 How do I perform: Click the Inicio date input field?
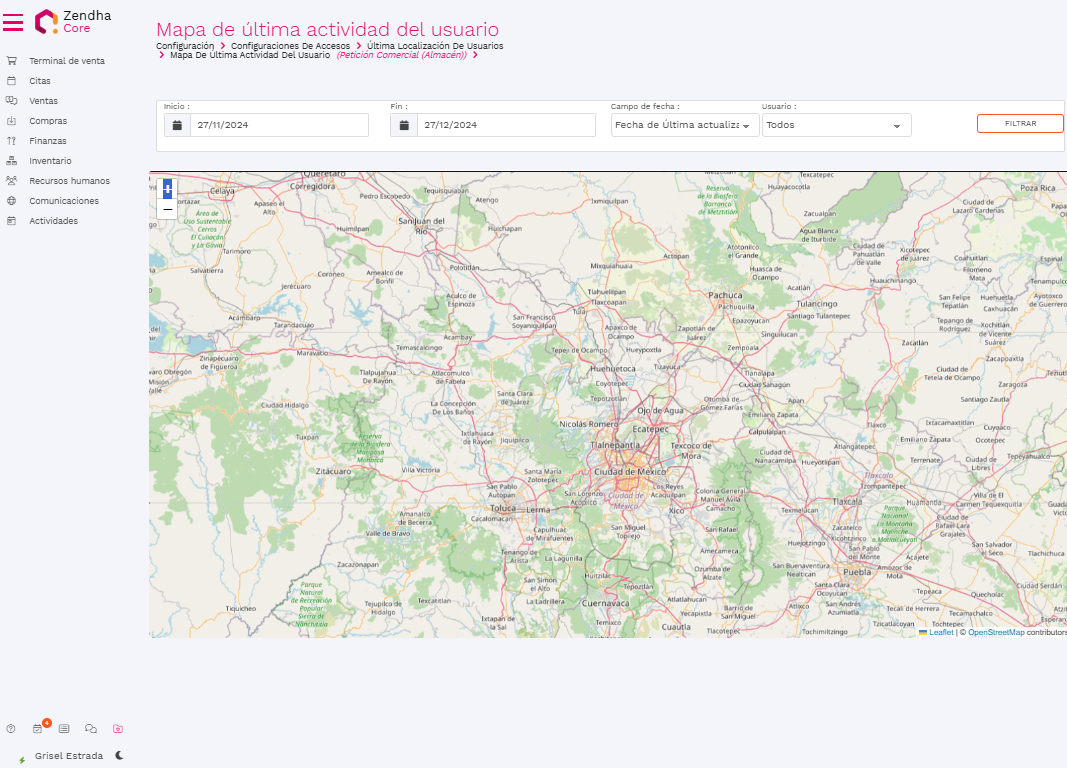tap(279, 125)
